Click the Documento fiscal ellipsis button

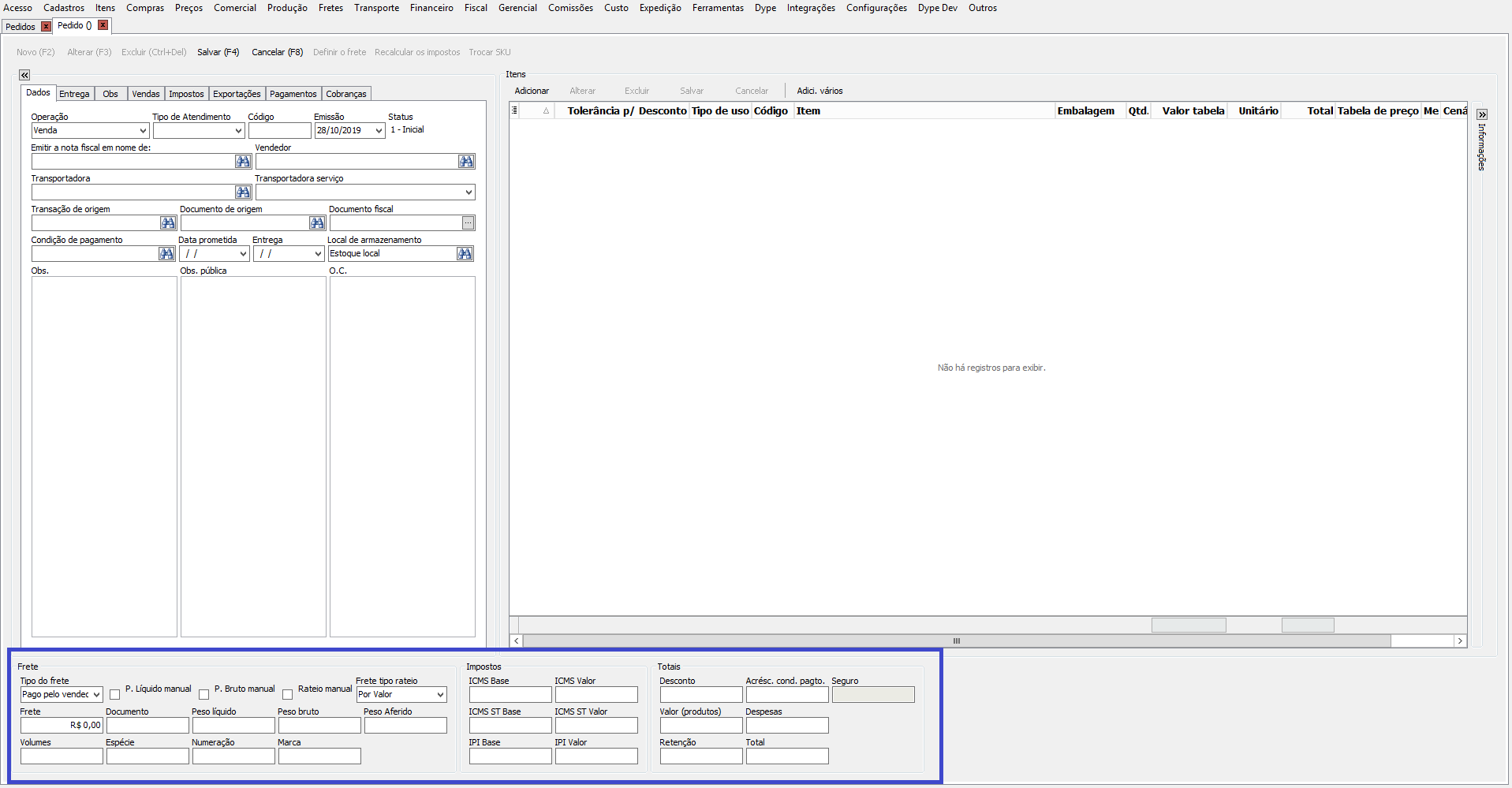(469, 223)
